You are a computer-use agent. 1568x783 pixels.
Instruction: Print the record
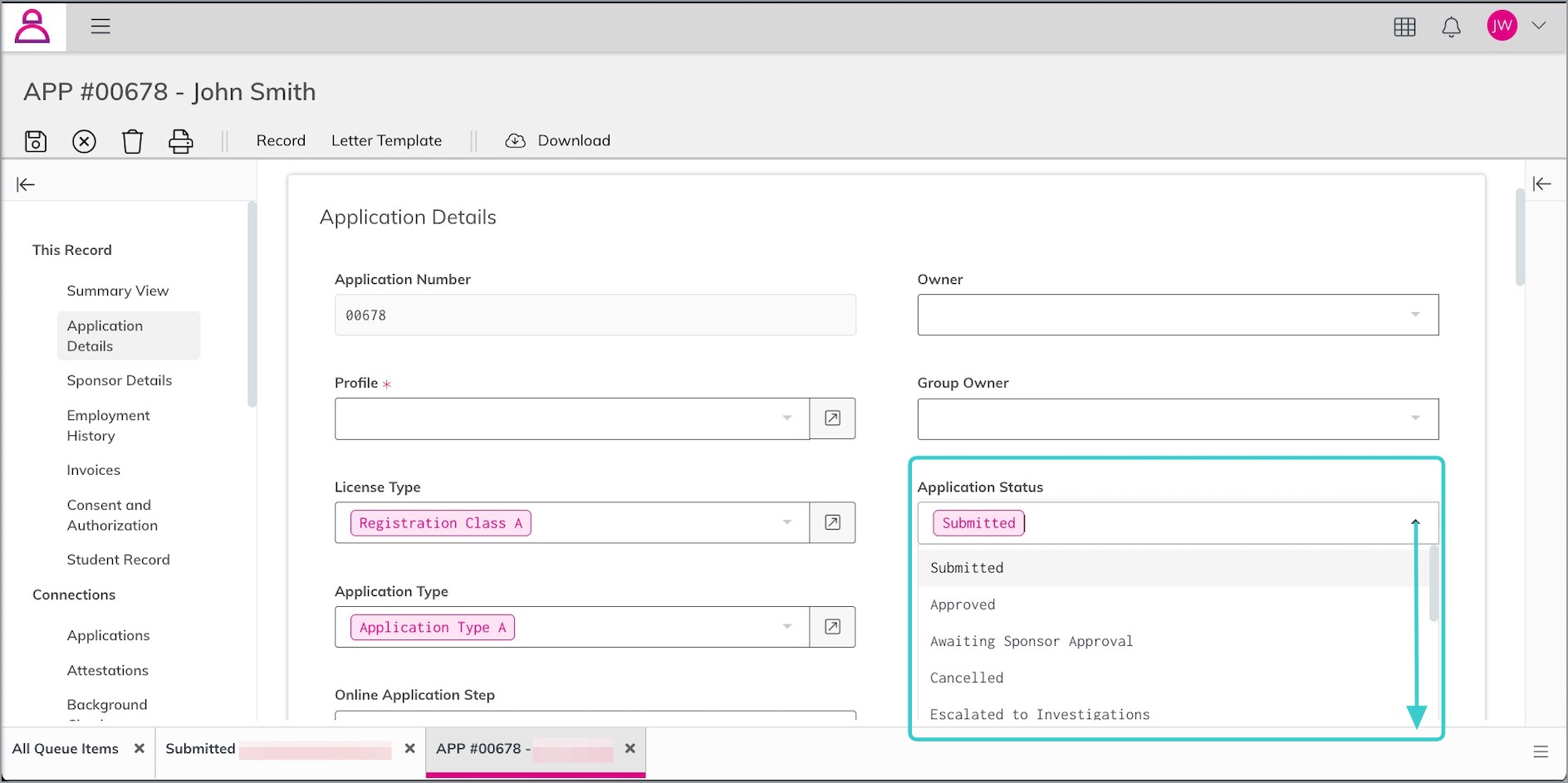[180, 141]
